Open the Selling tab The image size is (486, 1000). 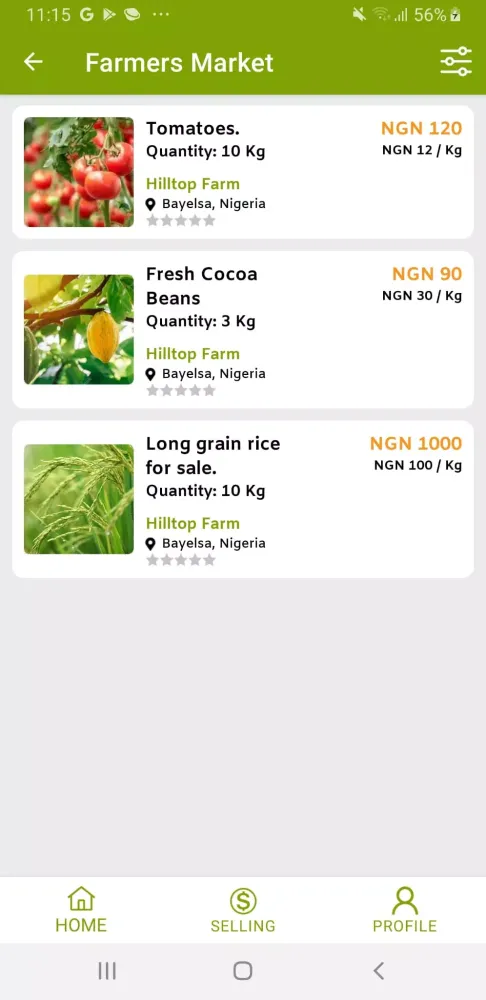point(243,910)
